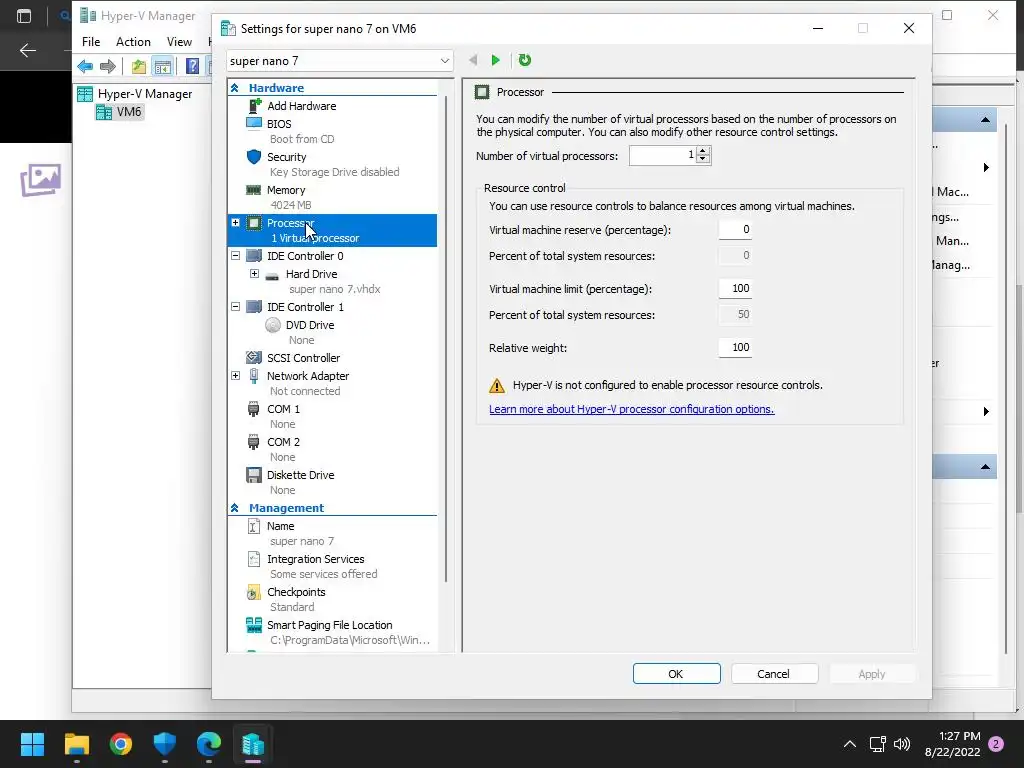Decrease number of virtual processors with down arrow
Viewport: 1024px width, 768px height.
point(703,159)
